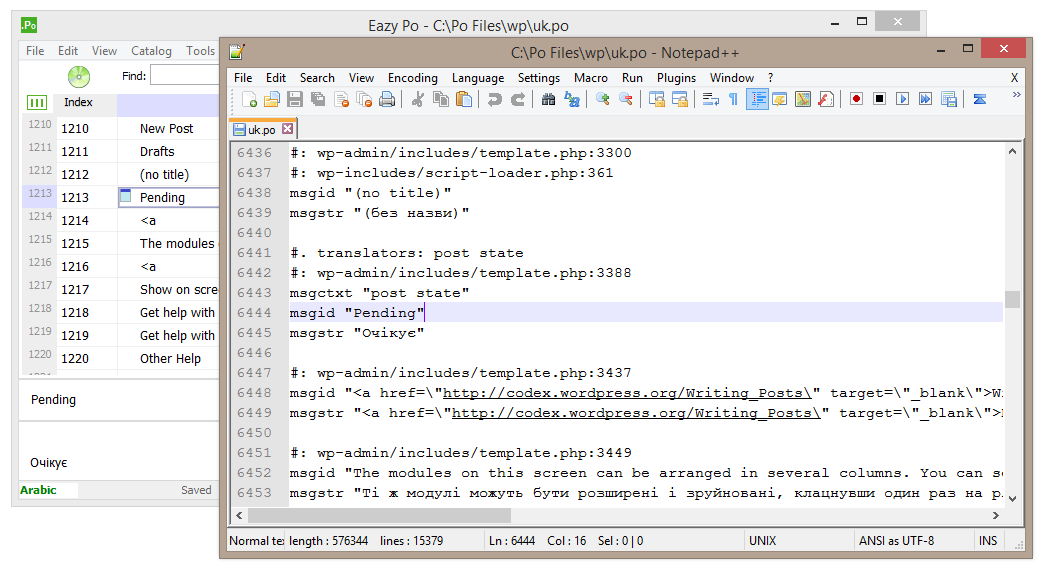Click the Undo arrow icon
This screenshot has height=567, width=1042.
(x=494, y=99)
